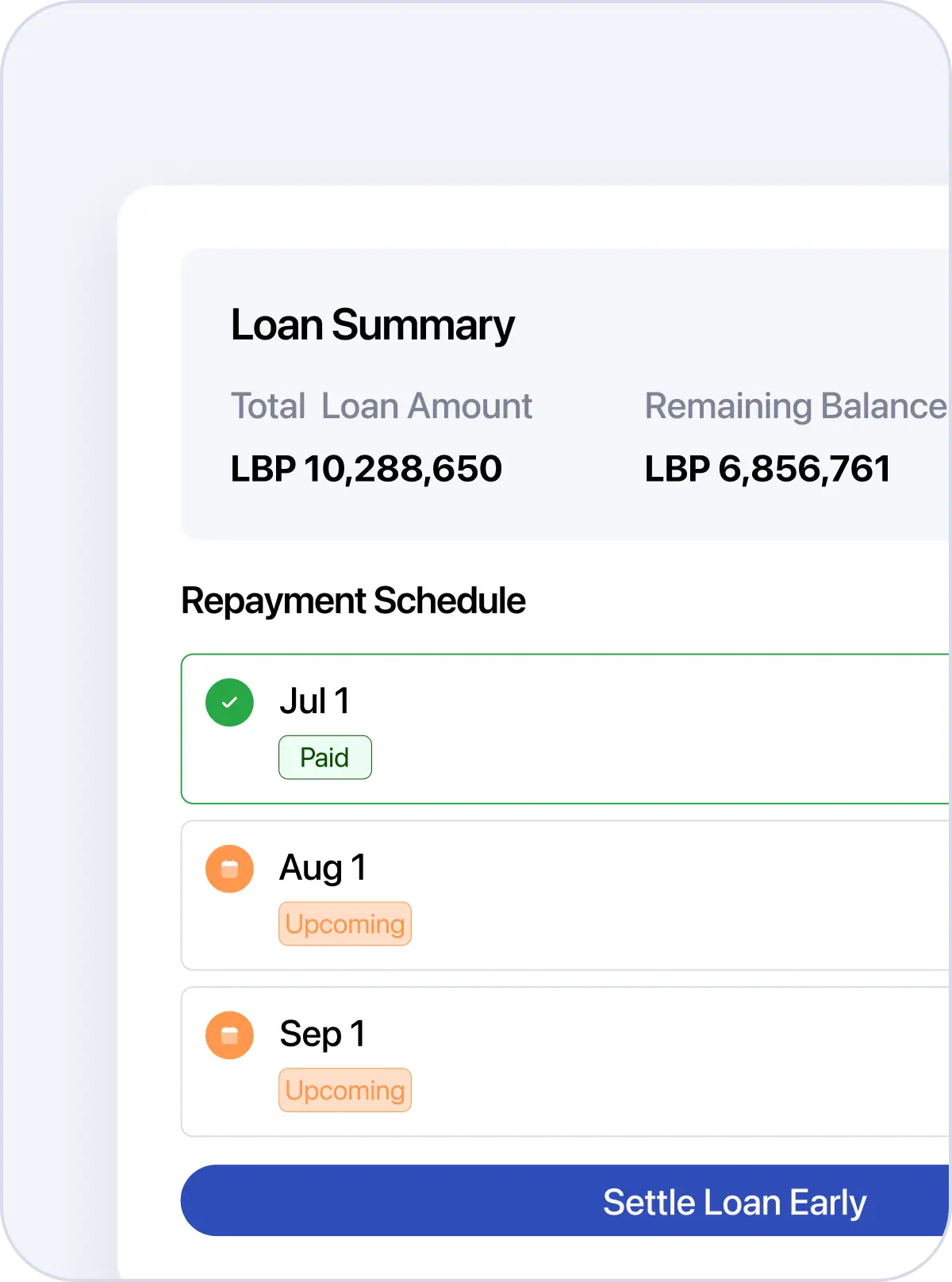Select the LBP 10,288,650 amount
The image size is (952, 1282).
coord(366,469)
